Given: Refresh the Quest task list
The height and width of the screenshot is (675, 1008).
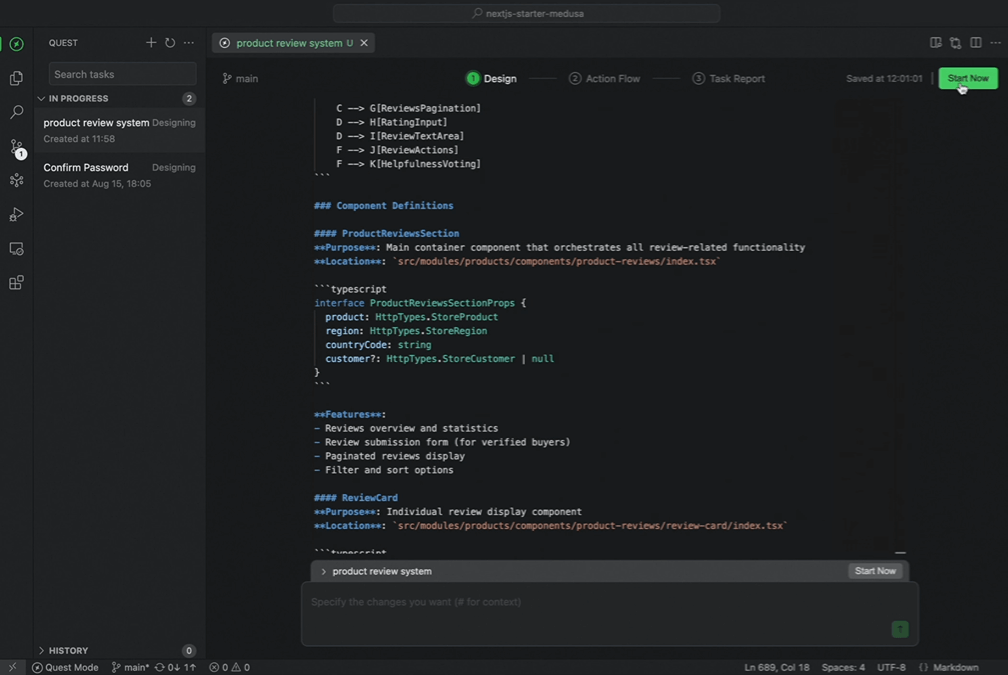Looking at the screenshot, I should pyautogui.click(x=170, y=42).
